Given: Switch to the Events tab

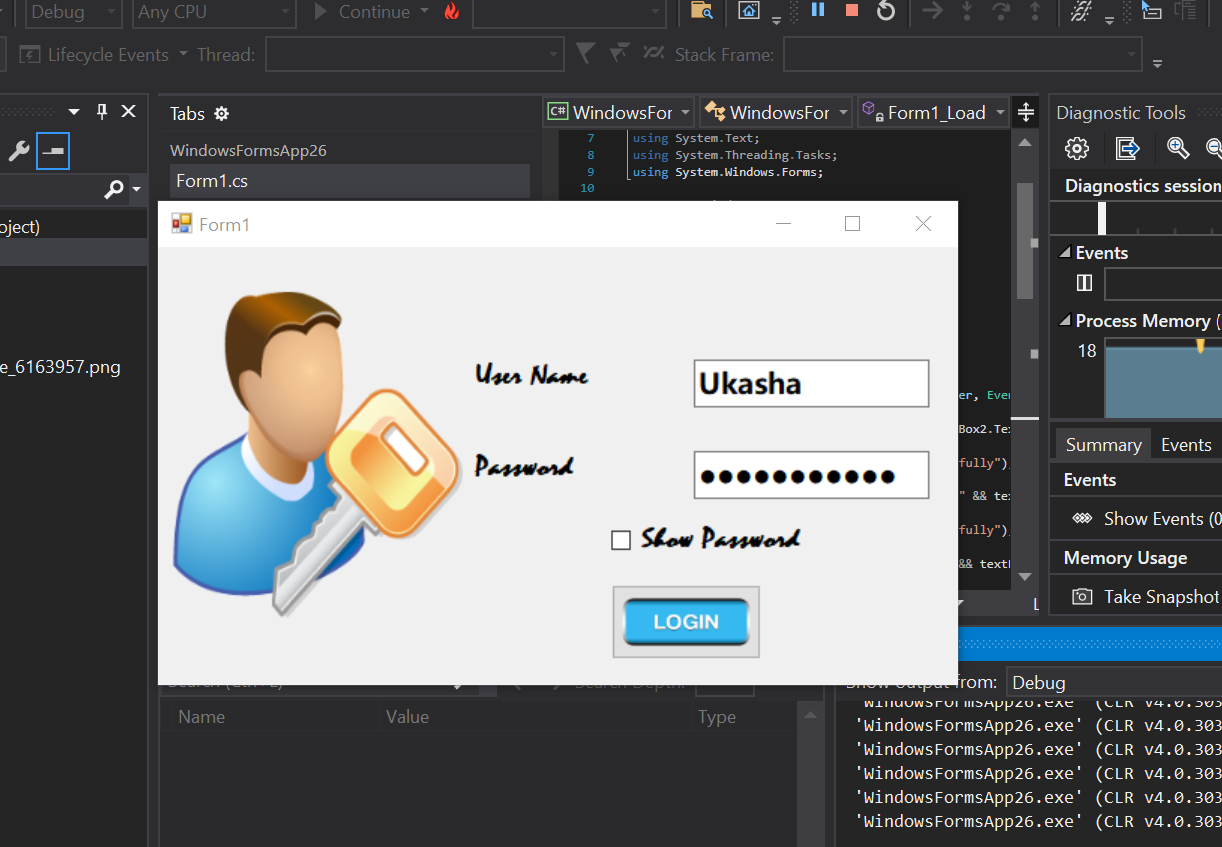Looking at the screenshot, I should 1186,444.
